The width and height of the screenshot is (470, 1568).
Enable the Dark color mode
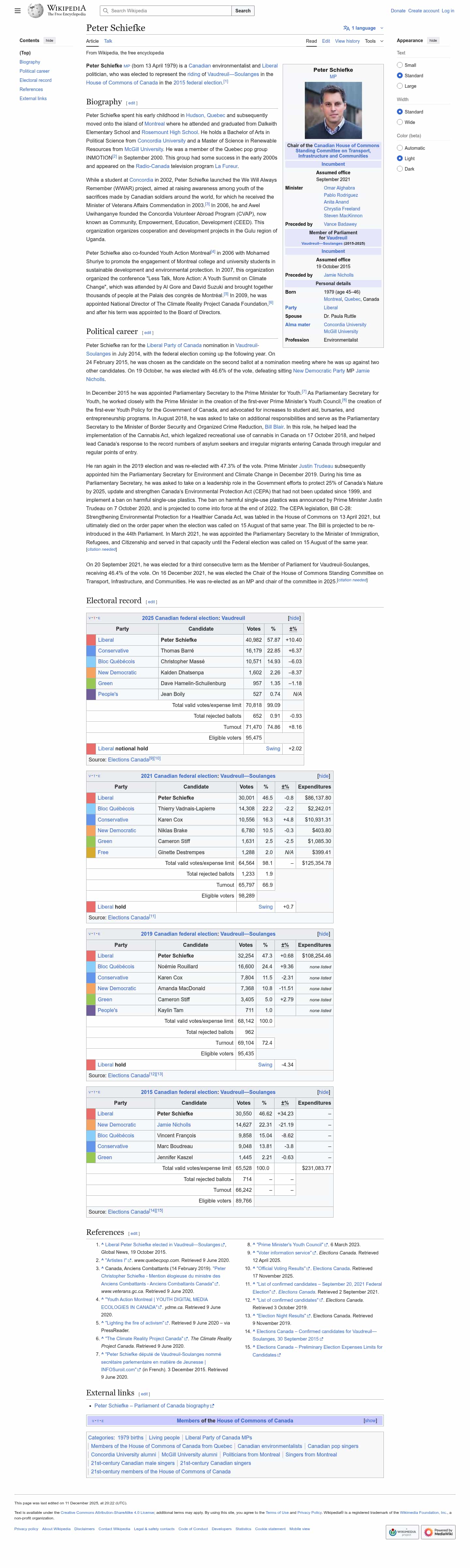399,169
